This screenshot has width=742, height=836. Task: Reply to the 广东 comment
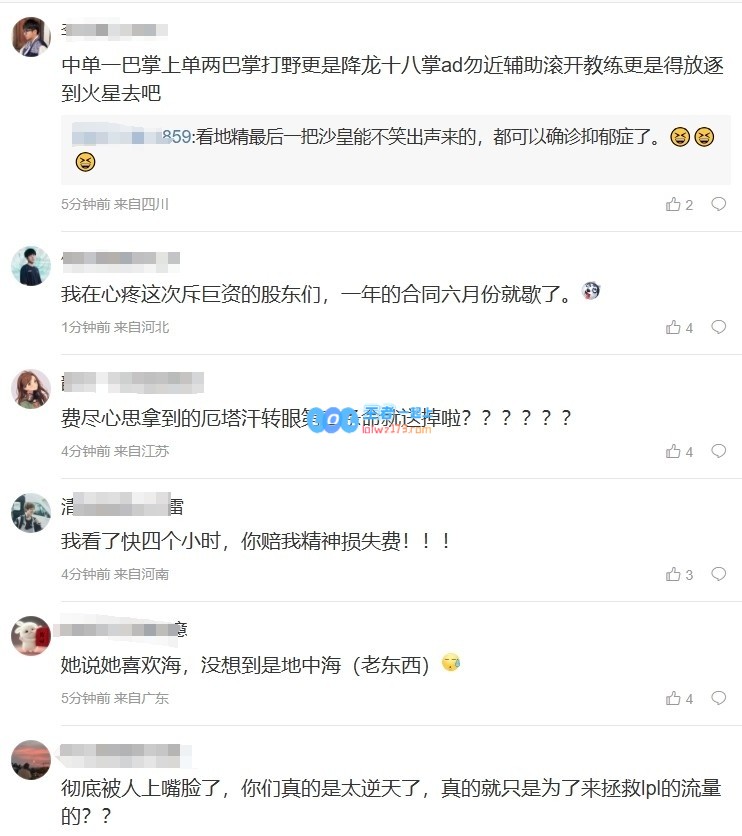click(719, 698)
